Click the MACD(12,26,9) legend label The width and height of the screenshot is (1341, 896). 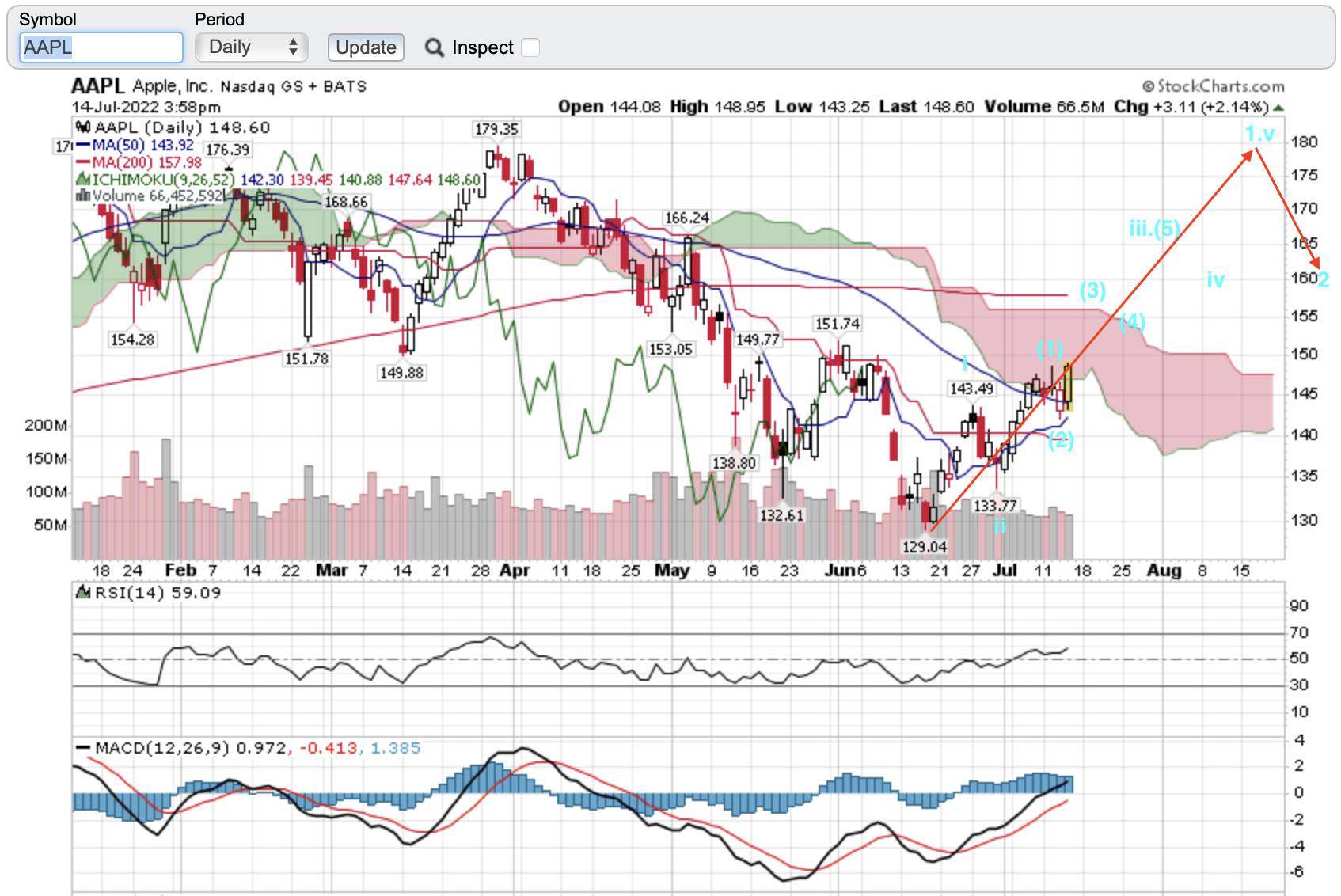(162, 748)
